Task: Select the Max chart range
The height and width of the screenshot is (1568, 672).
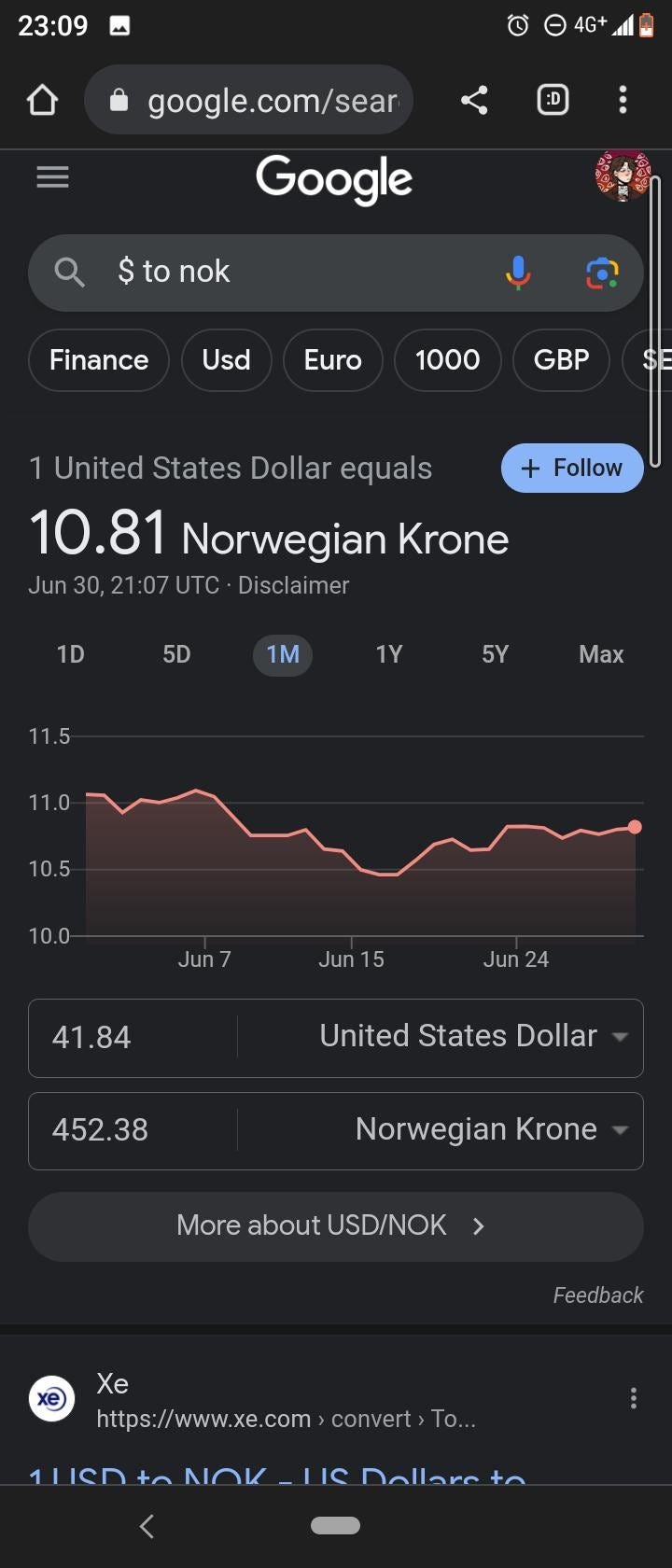Action: click(601, 654)
